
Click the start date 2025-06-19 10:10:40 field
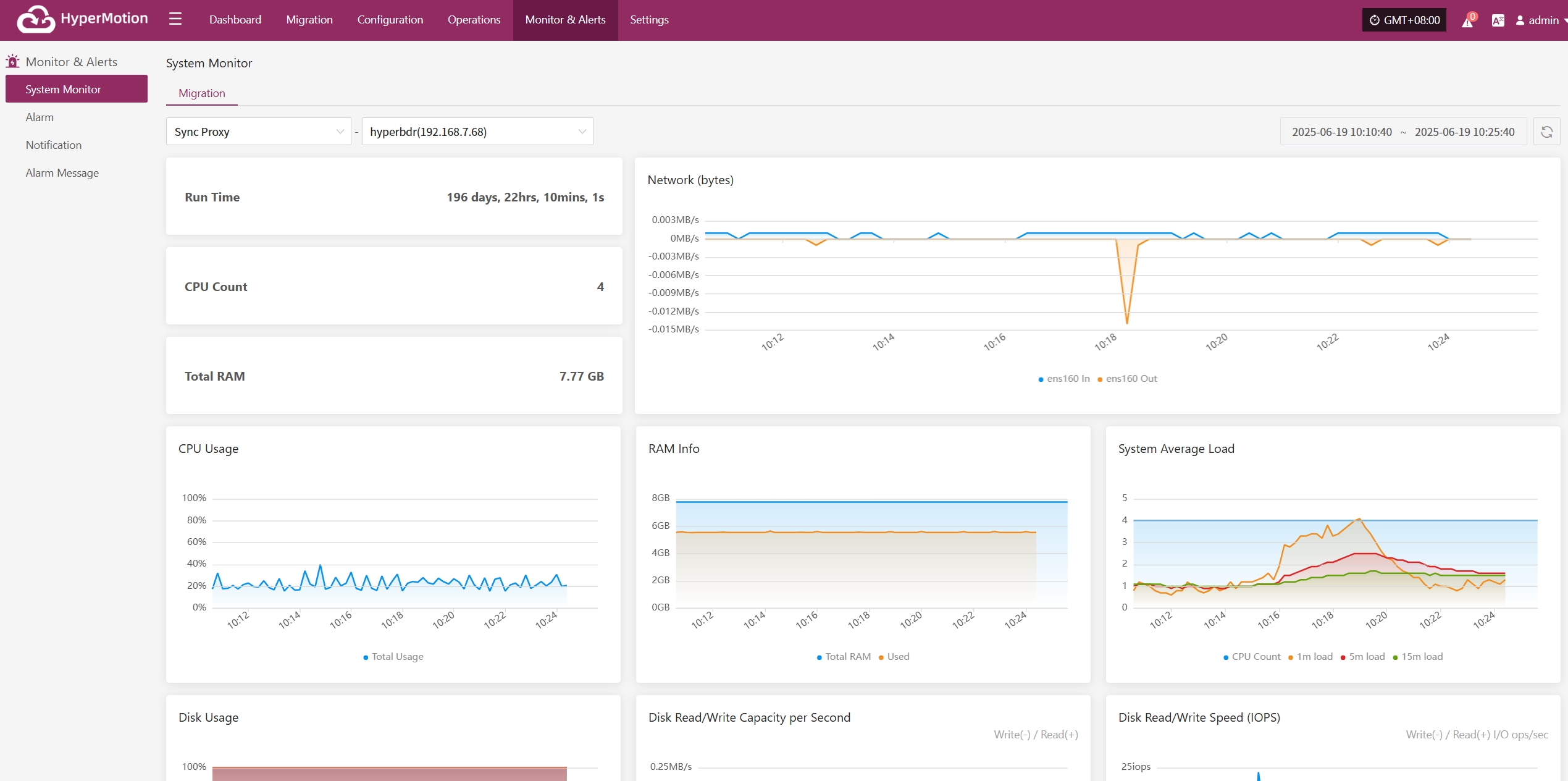pyautogui.click(x=1342, y=132)
